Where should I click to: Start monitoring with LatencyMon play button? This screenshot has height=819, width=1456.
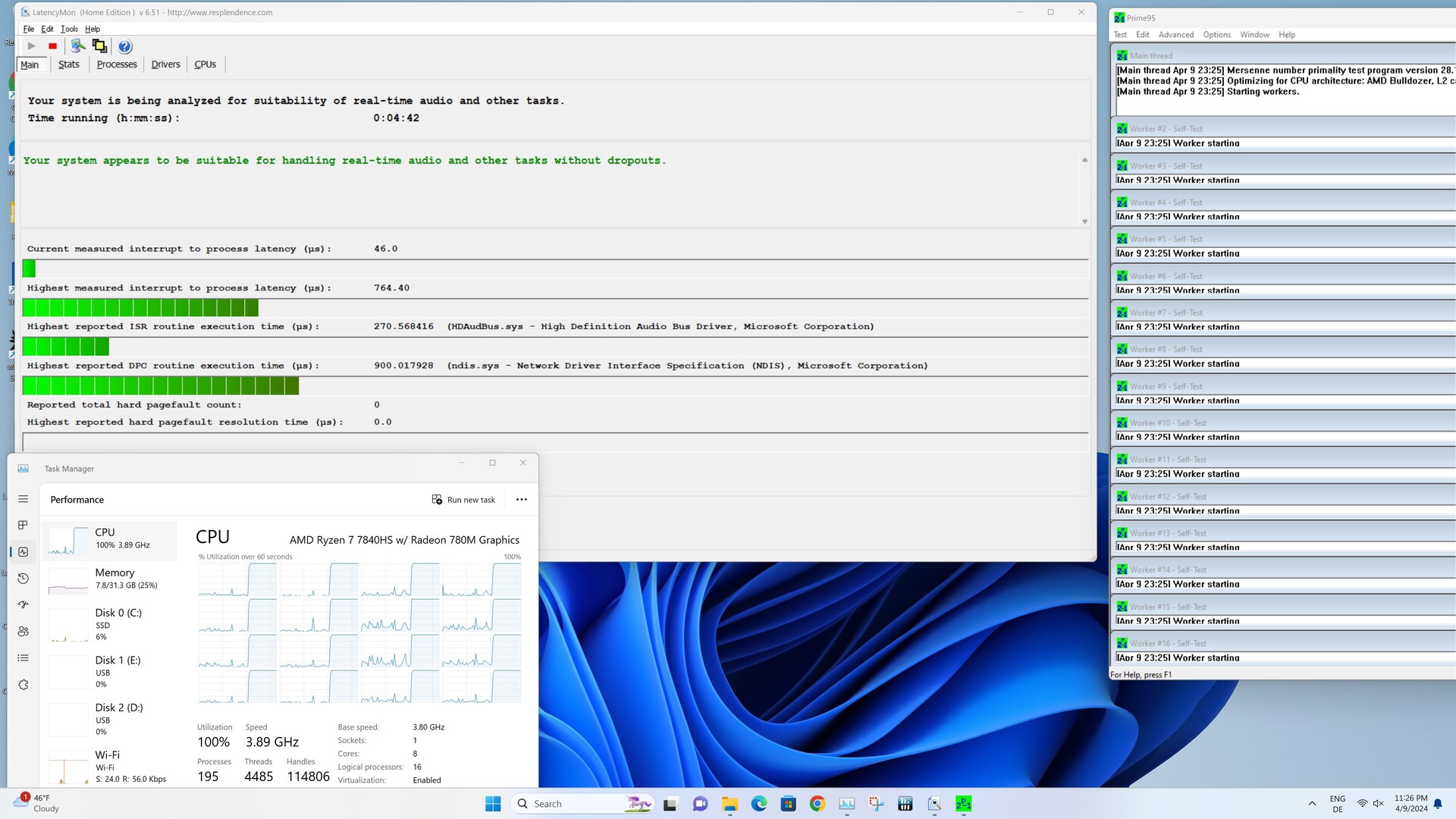coord(32,46)
